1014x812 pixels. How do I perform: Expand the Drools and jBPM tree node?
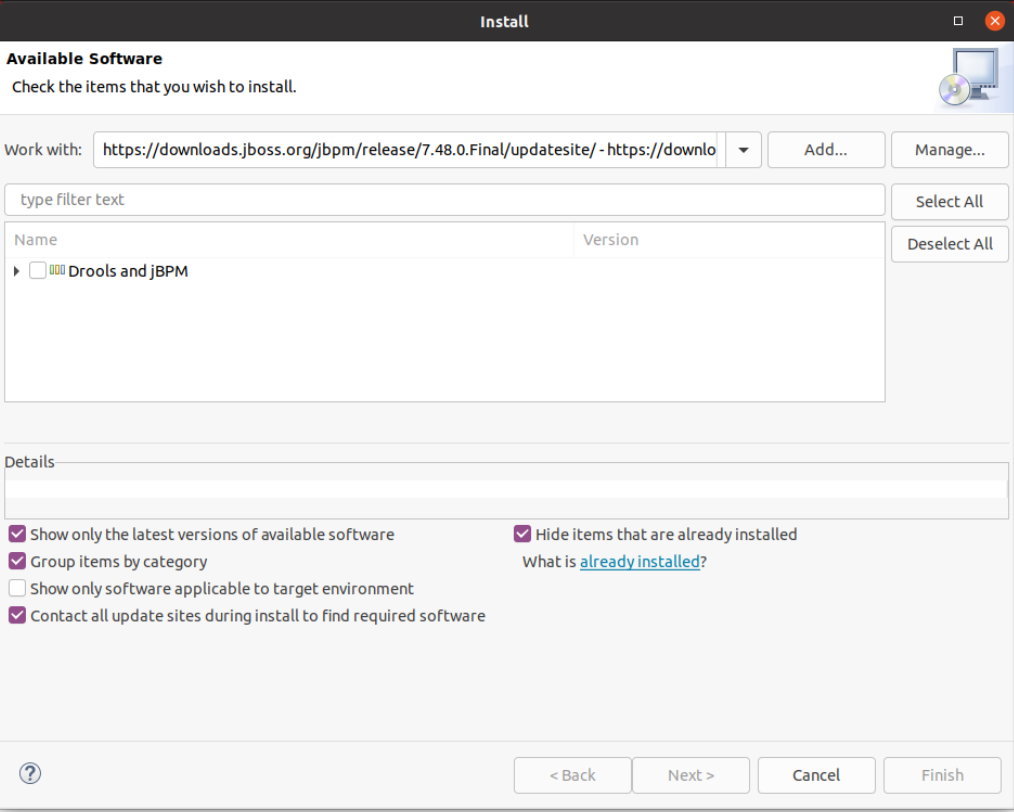coord(16,271)
